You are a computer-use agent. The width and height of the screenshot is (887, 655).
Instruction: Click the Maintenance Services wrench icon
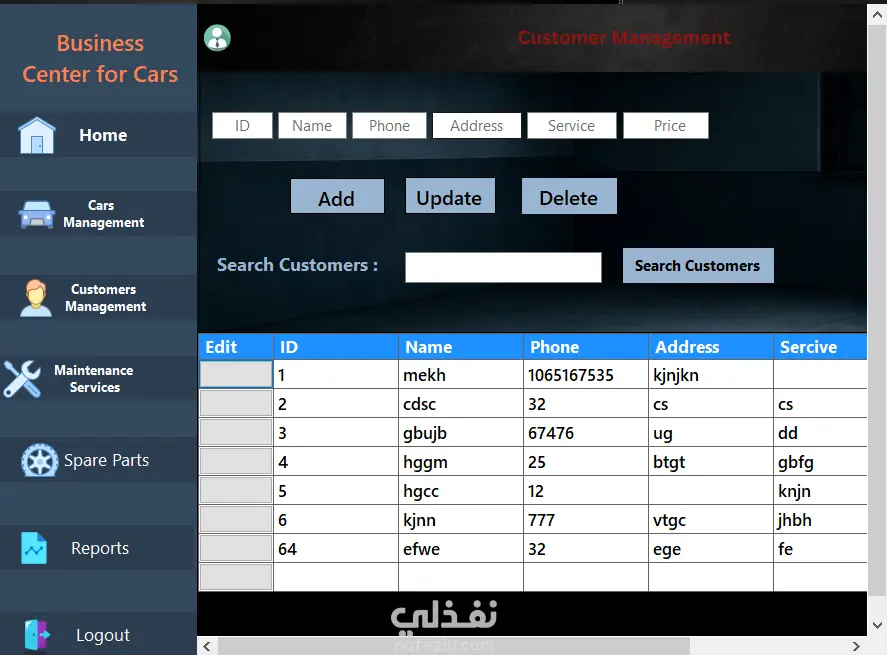(22, 378)
